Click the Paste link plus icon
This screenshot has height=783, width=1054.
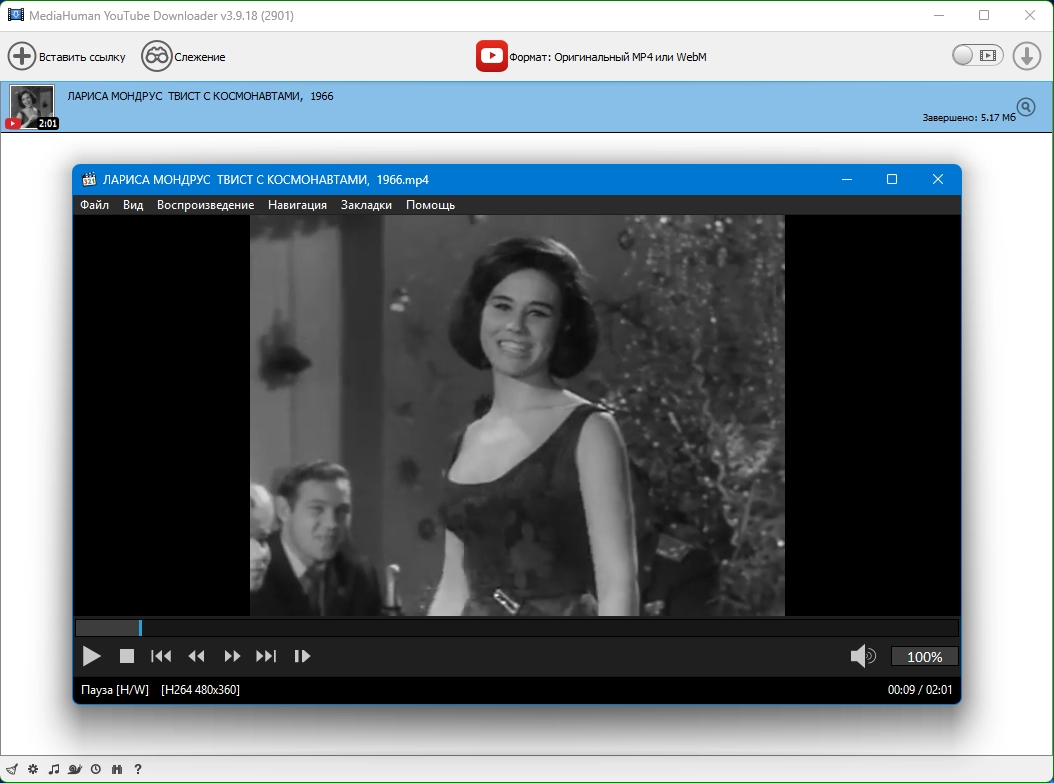coord(22,56)
